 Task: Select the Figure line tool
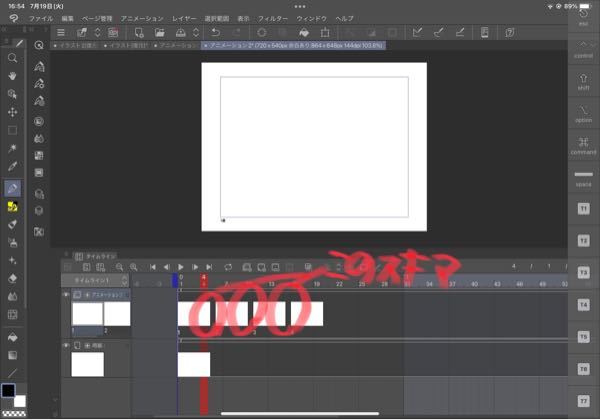pos(12,373)
